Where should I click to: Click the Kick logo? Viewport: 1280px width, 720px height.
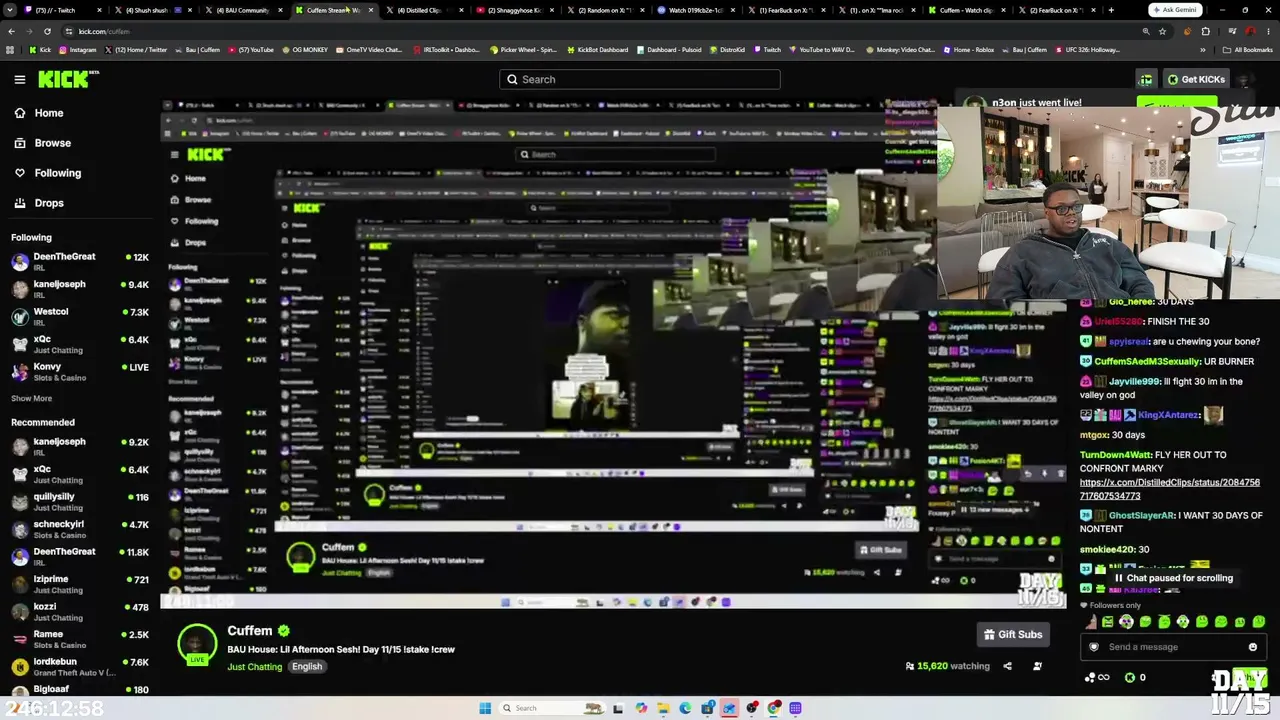point(69,79)
